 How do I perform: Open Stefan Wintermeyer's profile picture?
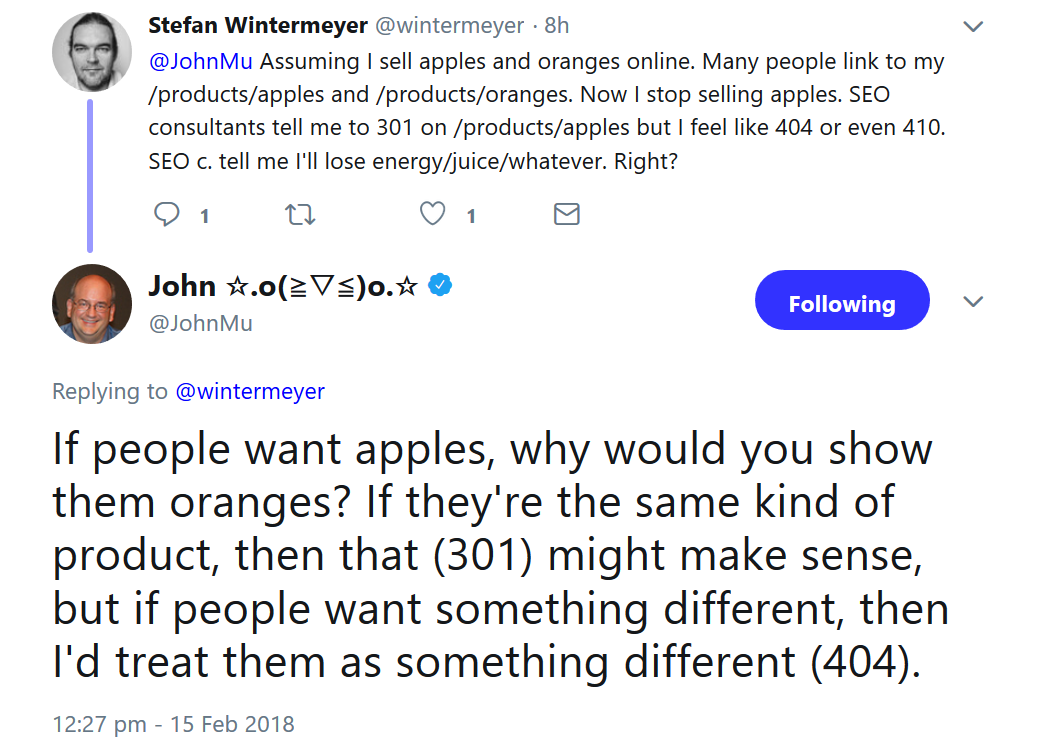pyautogui.click(x=91, y=52)
